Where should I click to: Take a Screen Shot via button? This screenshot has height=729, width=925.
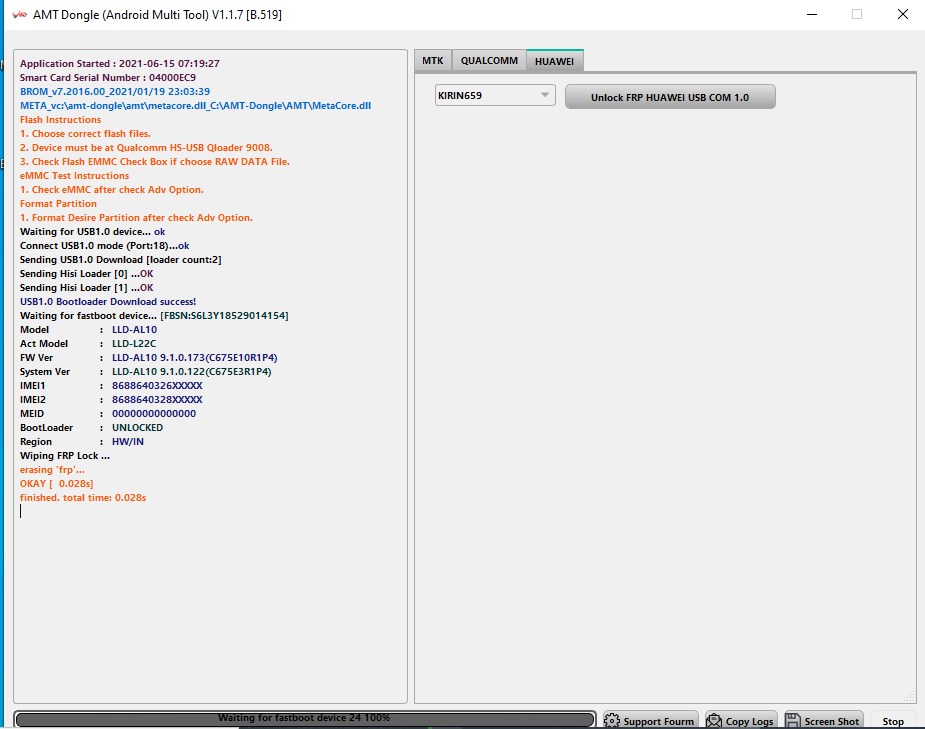coord(822,721)
